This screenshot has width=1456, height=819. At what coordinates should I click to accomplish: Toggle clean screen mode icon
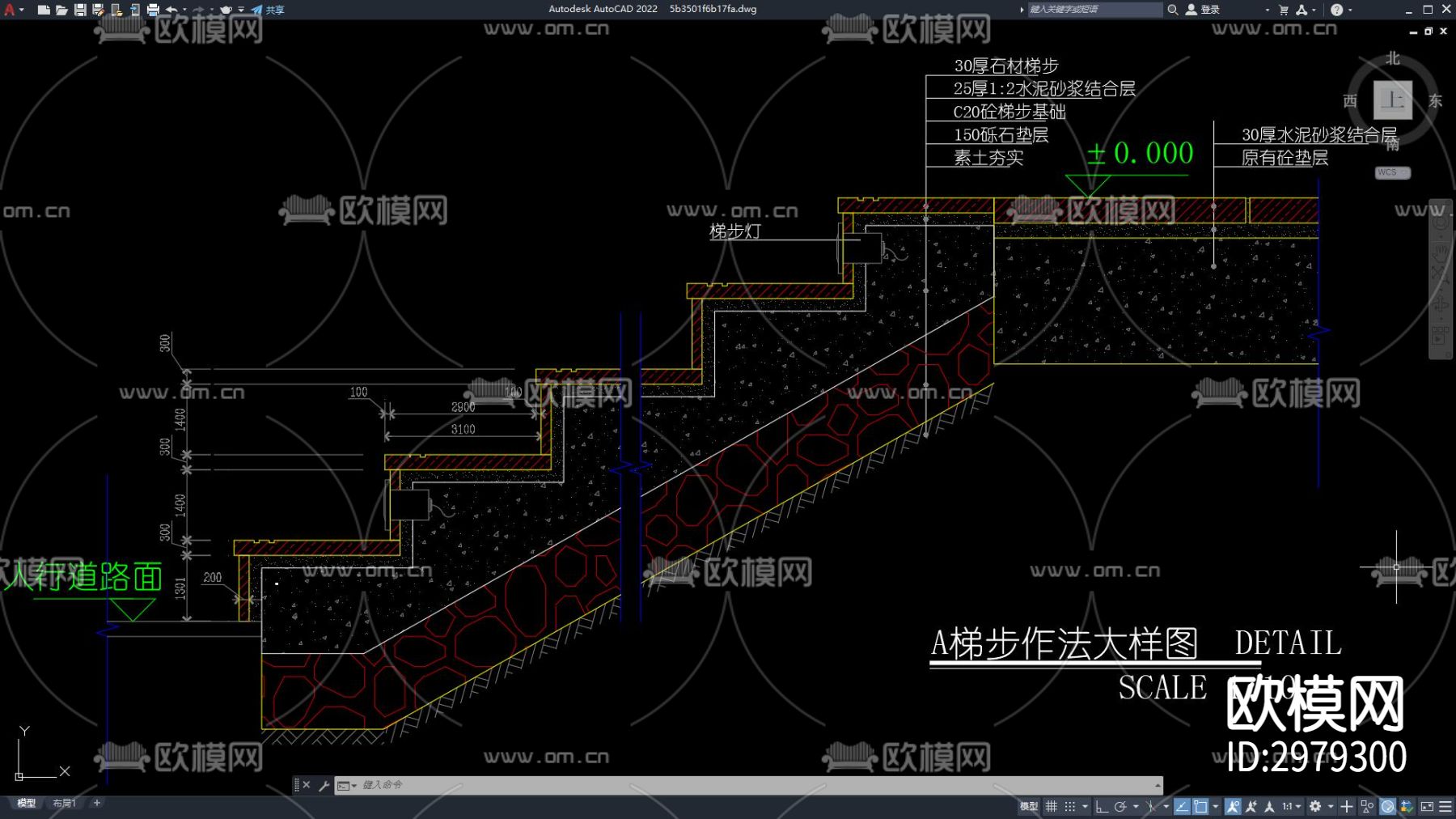point(1427,806)
